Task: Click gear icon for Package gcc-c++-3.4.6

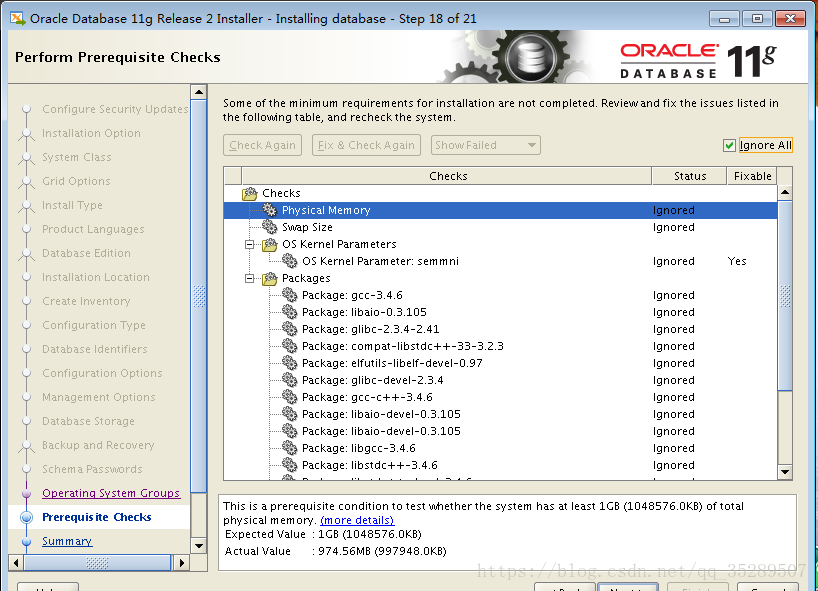Action: pos(290,397)
